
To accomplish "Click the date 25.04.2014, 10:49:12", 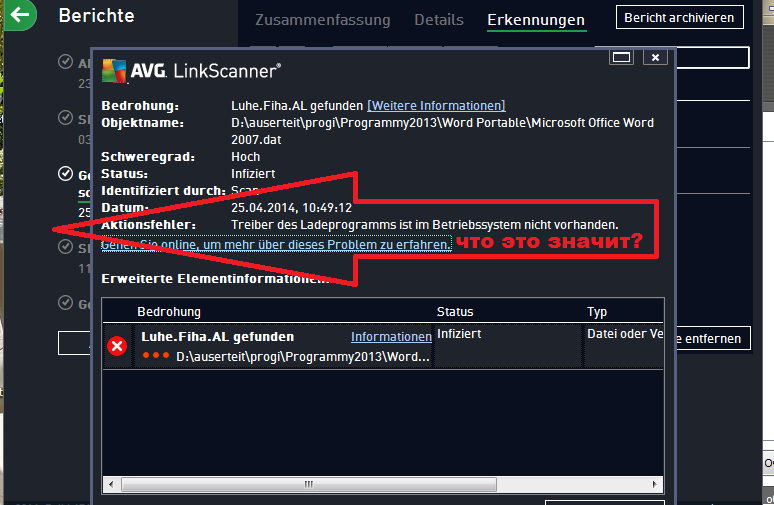I will click(x=291, y=208).
